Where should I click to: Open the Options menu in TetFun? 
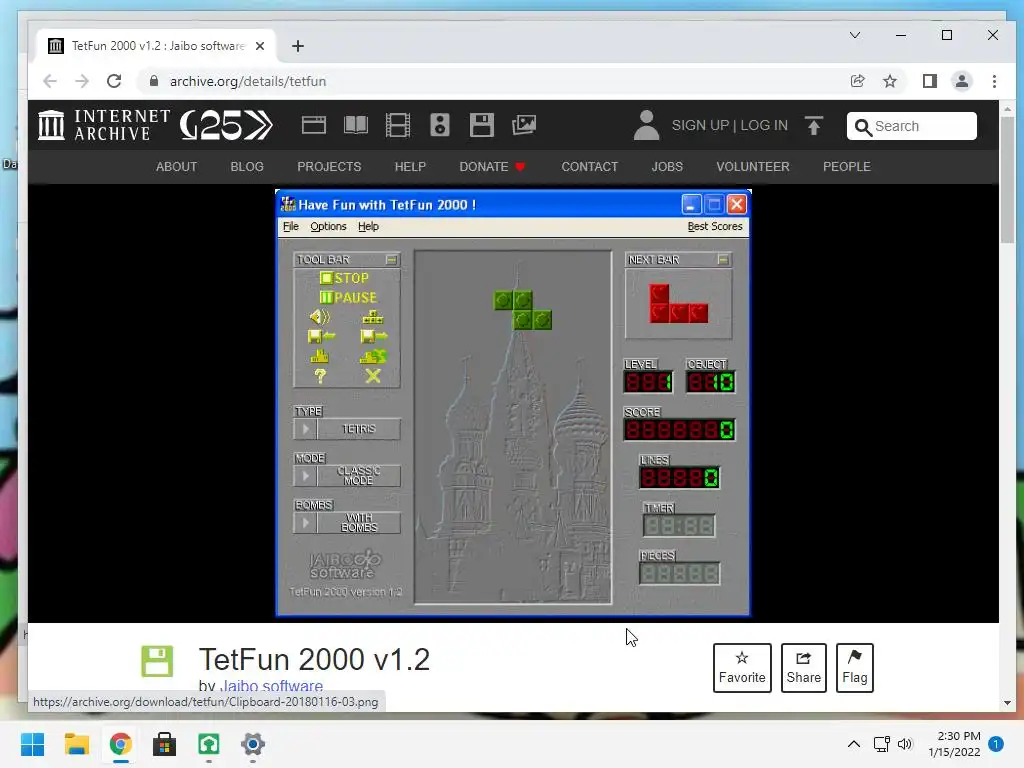tap(328, 227)
